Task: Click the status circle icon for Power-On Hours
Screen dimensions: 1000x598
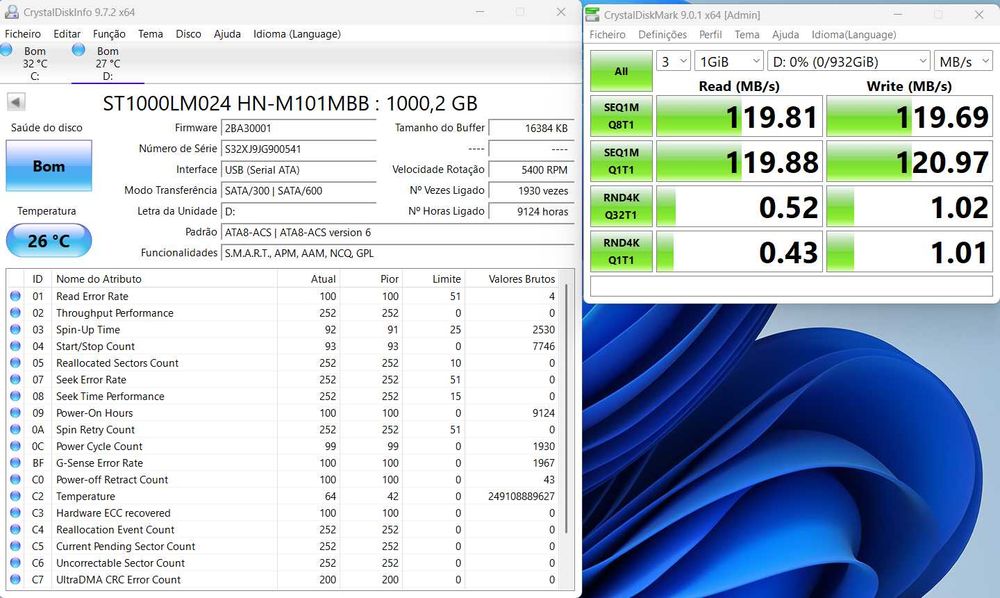Action: tap(15, 412)
